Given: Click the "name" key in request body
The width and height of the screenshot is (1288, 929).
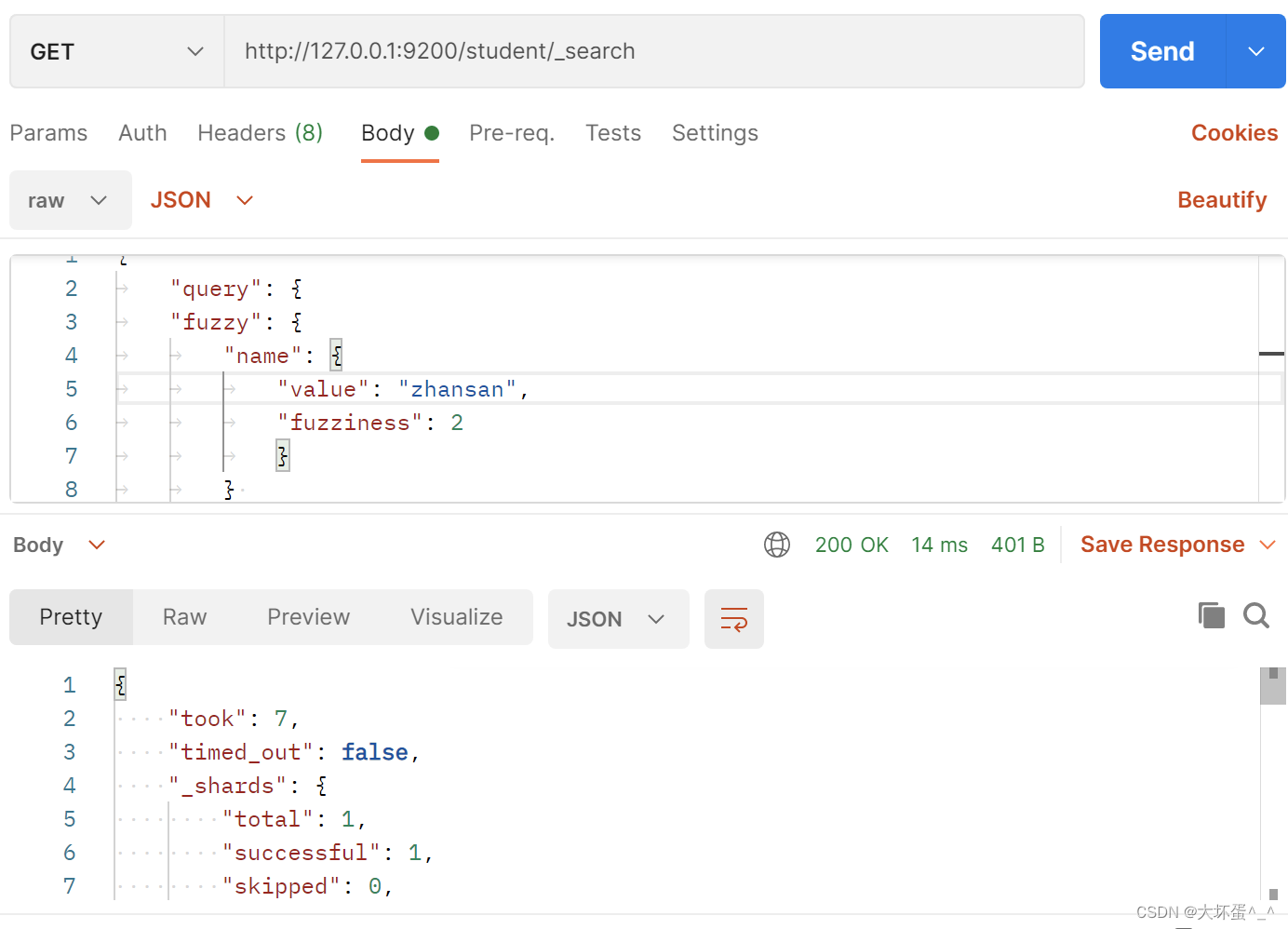Looking at the screenshot, I should coord(262,356).
